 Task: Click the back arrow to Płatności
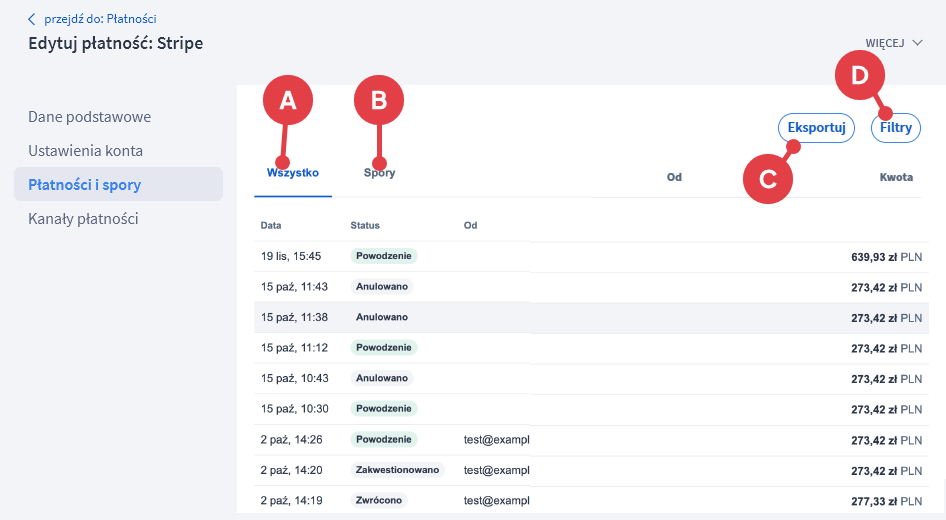tap(32, 19)
